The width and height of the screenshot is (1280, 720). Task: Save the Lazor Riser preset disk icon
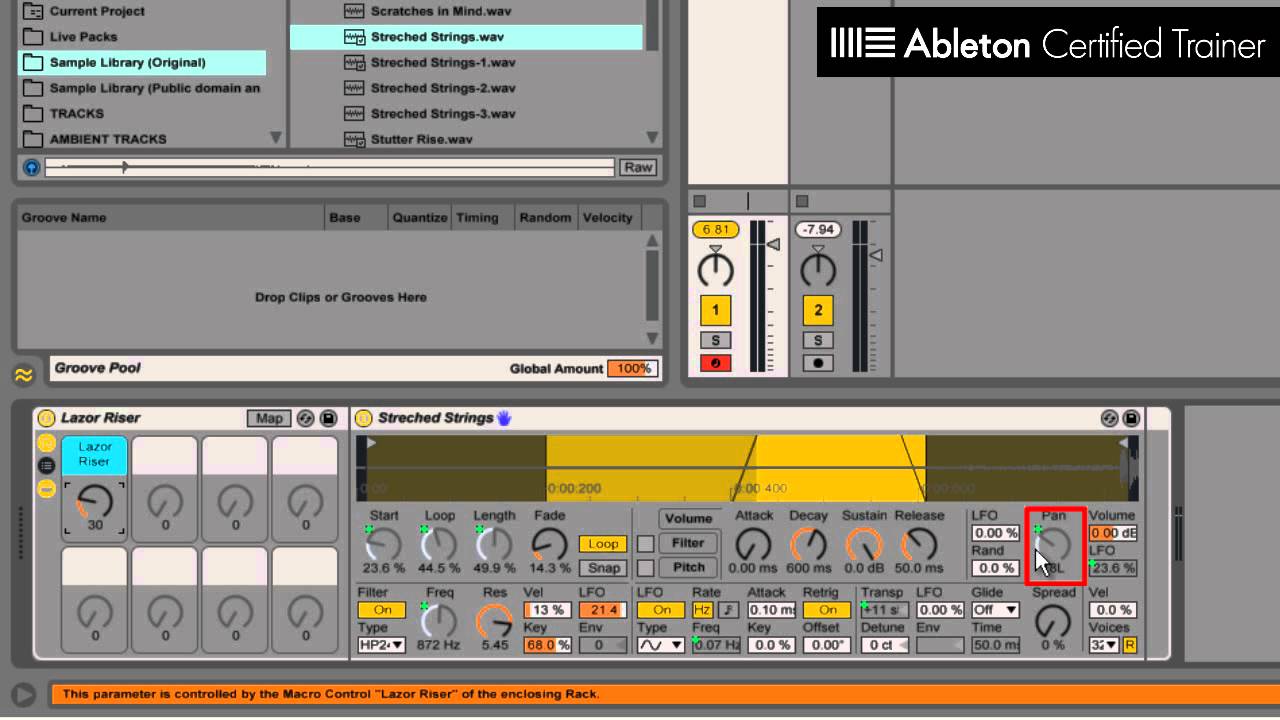(328, 418)
